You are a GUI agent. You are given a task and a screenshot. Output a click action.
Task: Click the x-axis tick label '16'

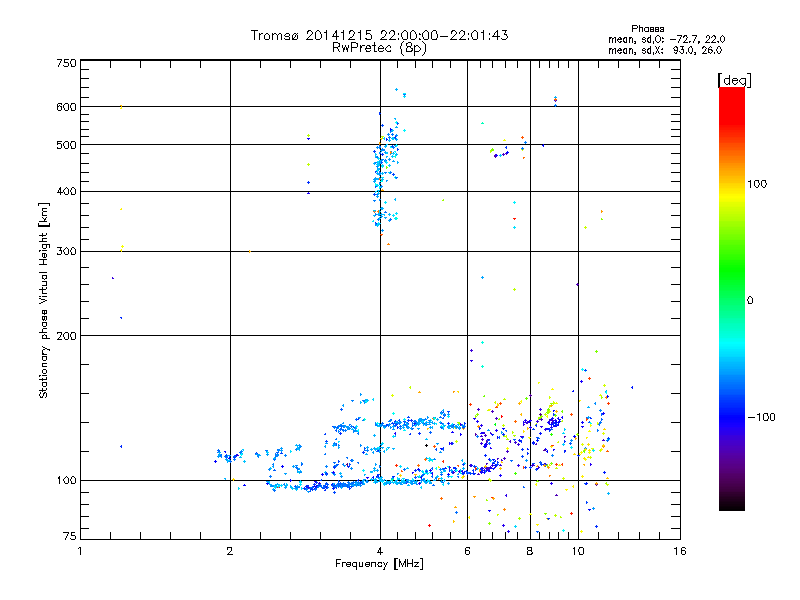click(x=680, y=551)
